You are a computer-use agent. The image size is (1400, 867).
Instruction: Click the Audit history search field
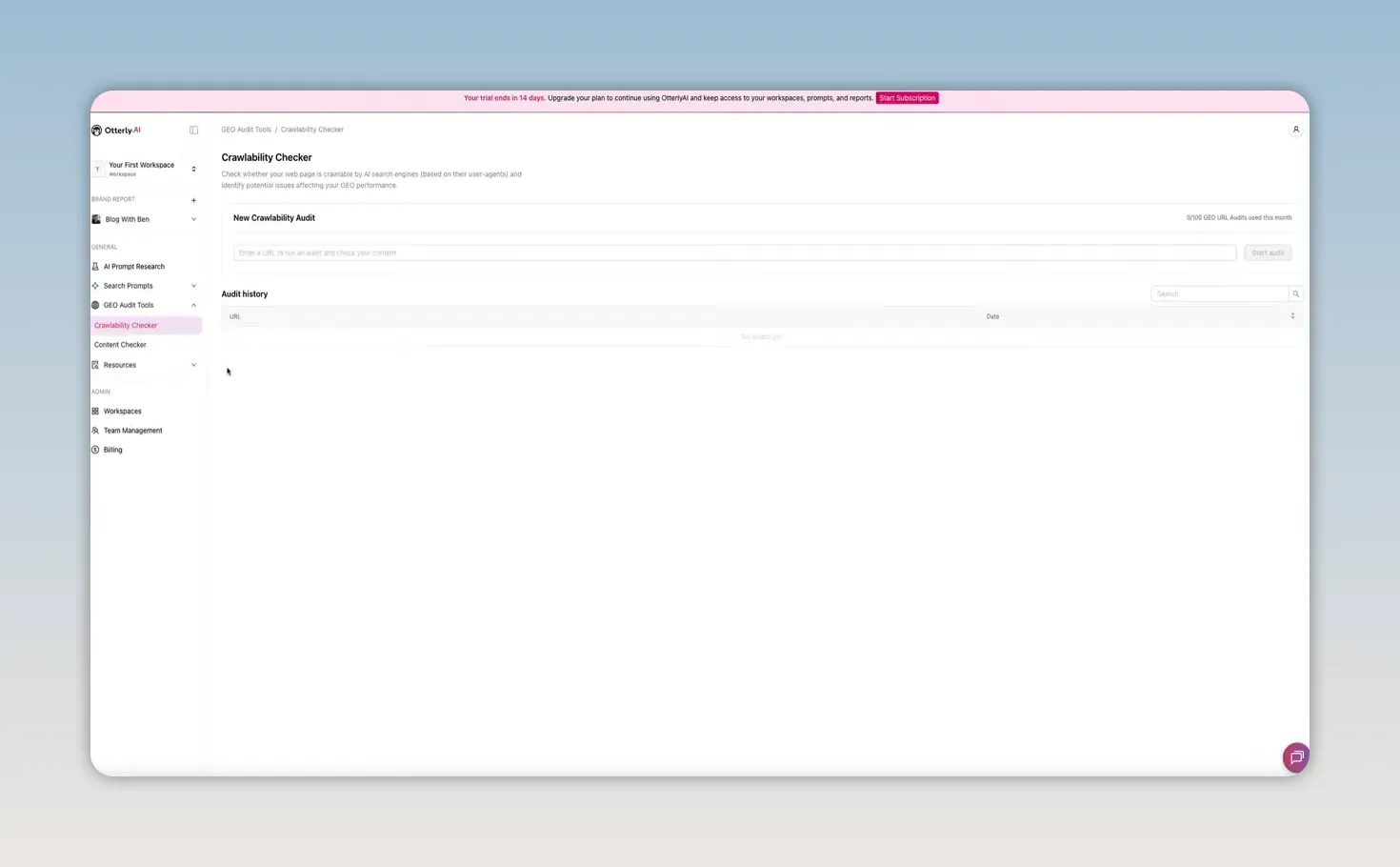1219,294
